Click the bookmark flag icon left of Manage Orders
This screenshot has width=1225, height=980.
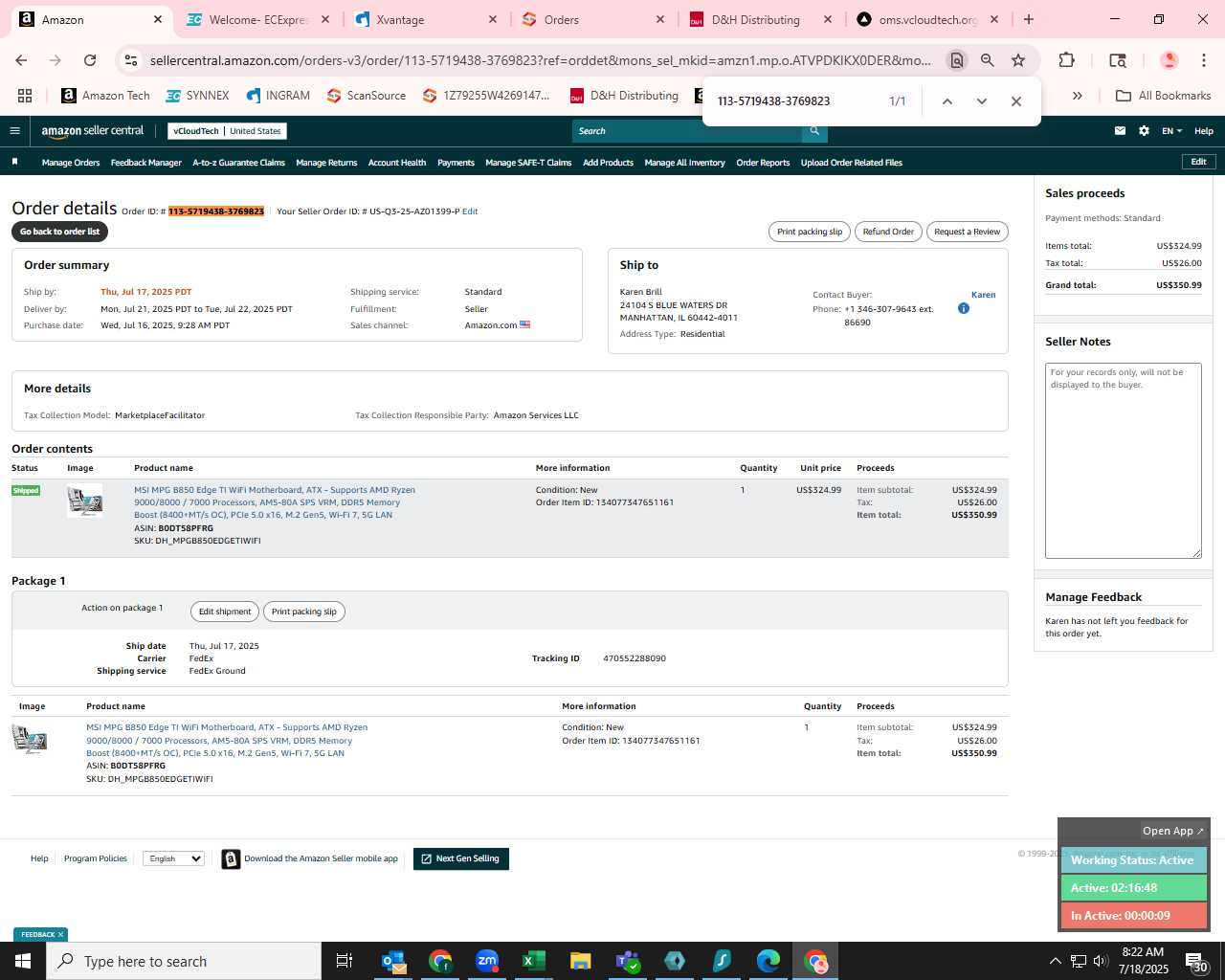click(14, 162)
